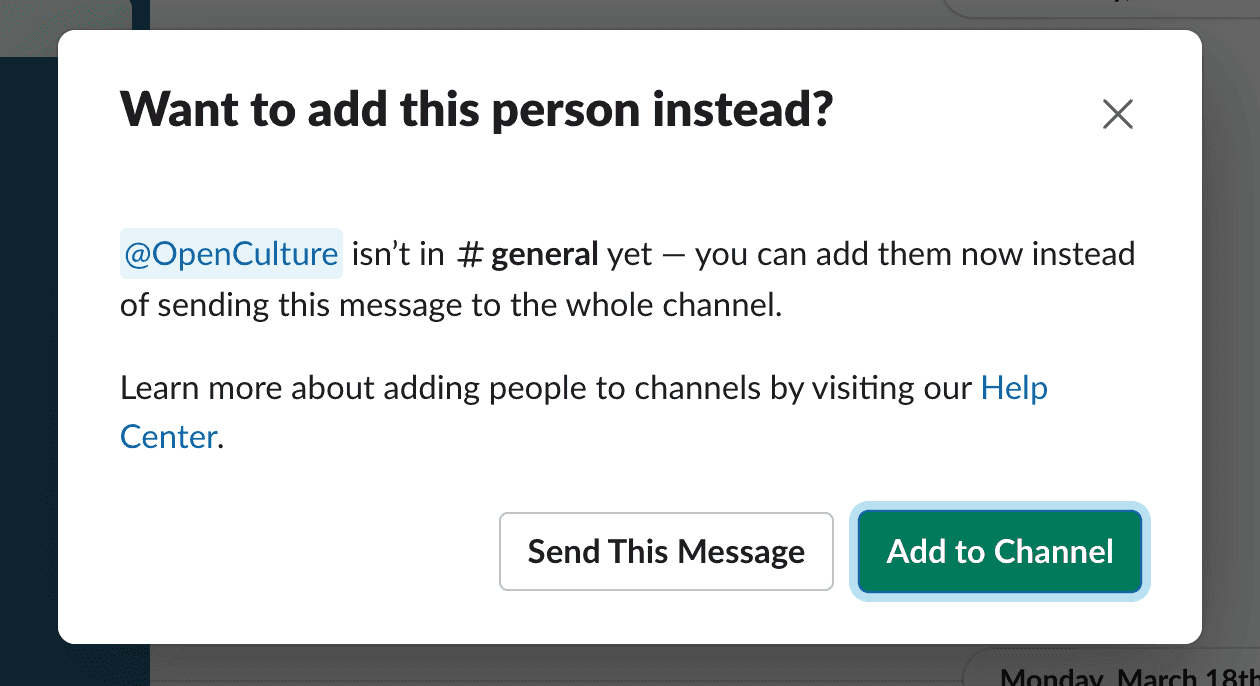This screenshot has width=1260, height=686.
Task: Click the dark sidebar area
Action: 25,400
